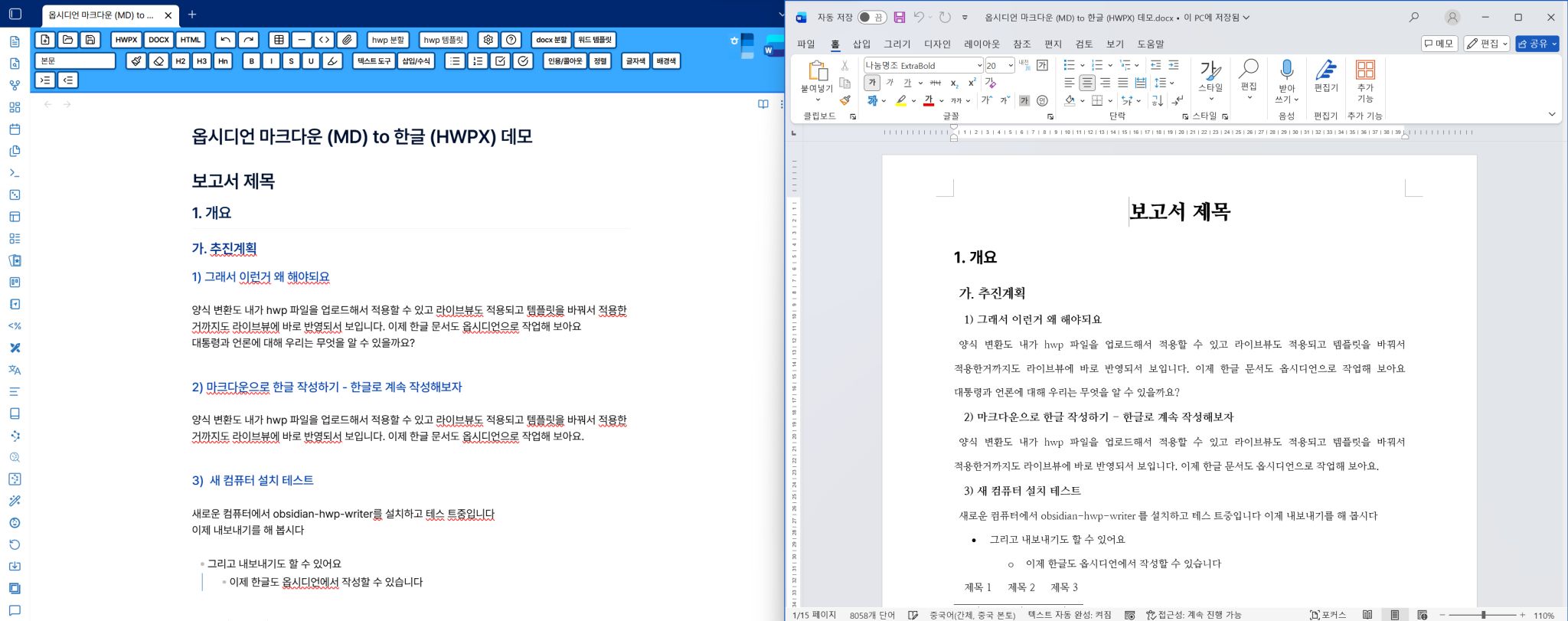
Task: Expand Word's bullet list dropdown arrow
Action: tap(1082, 65)
